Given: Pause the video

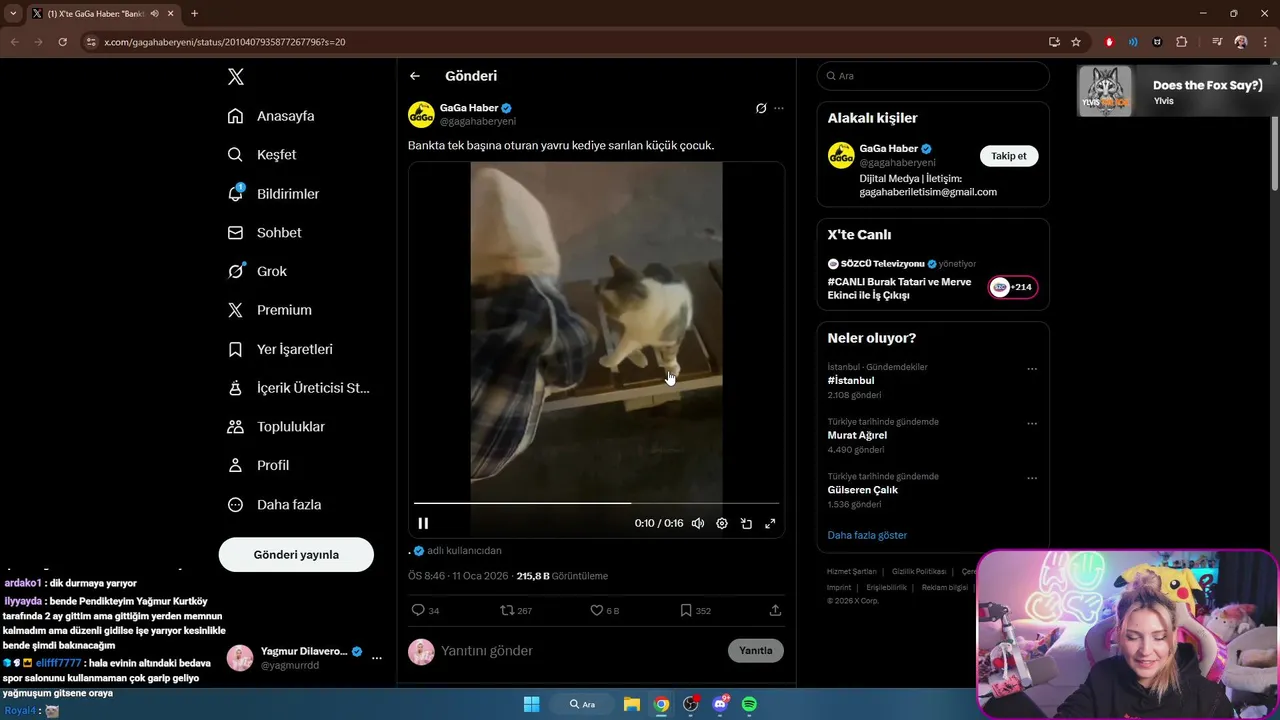Looking at the screenshot, I should point(423,523).
